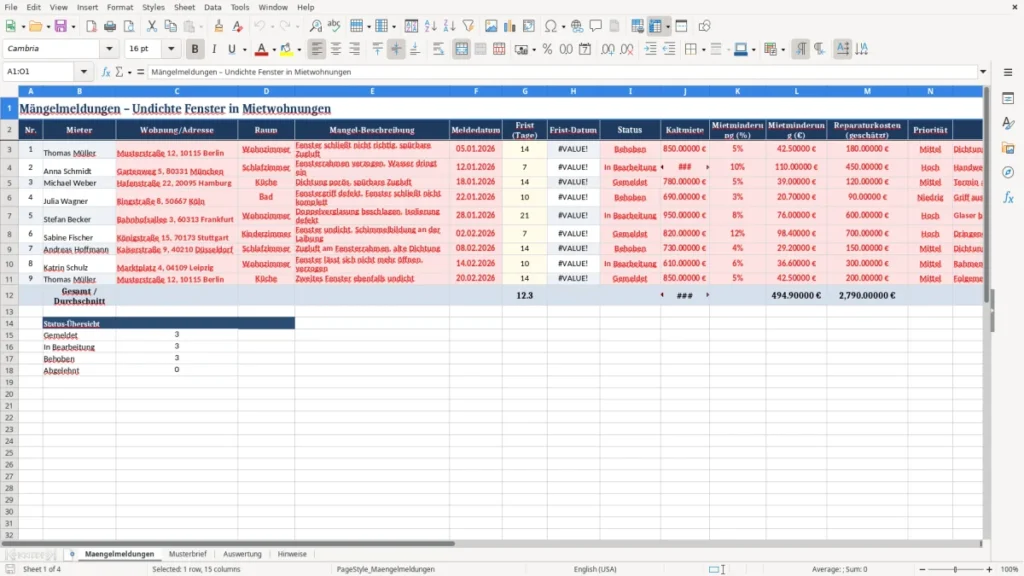Click the Save document icon

[x=61, y=26]
